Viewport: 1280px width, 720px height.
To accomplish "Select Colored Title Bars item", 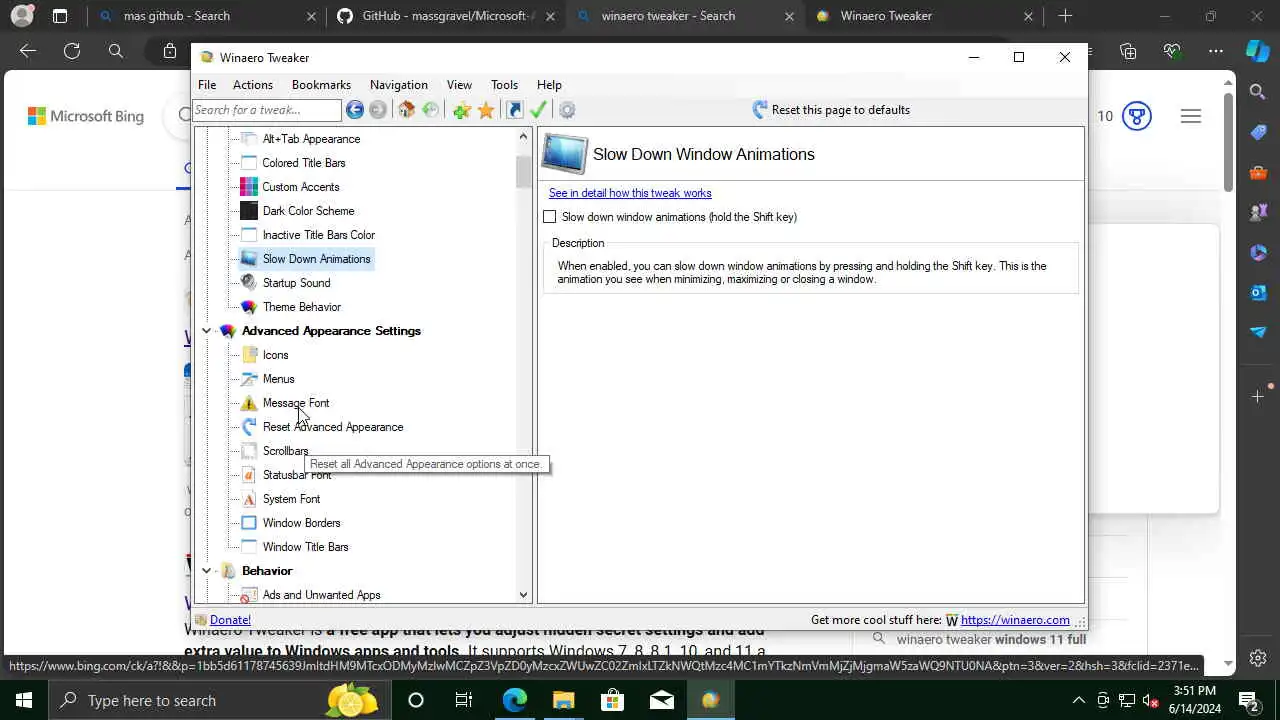I will (304, 163).
